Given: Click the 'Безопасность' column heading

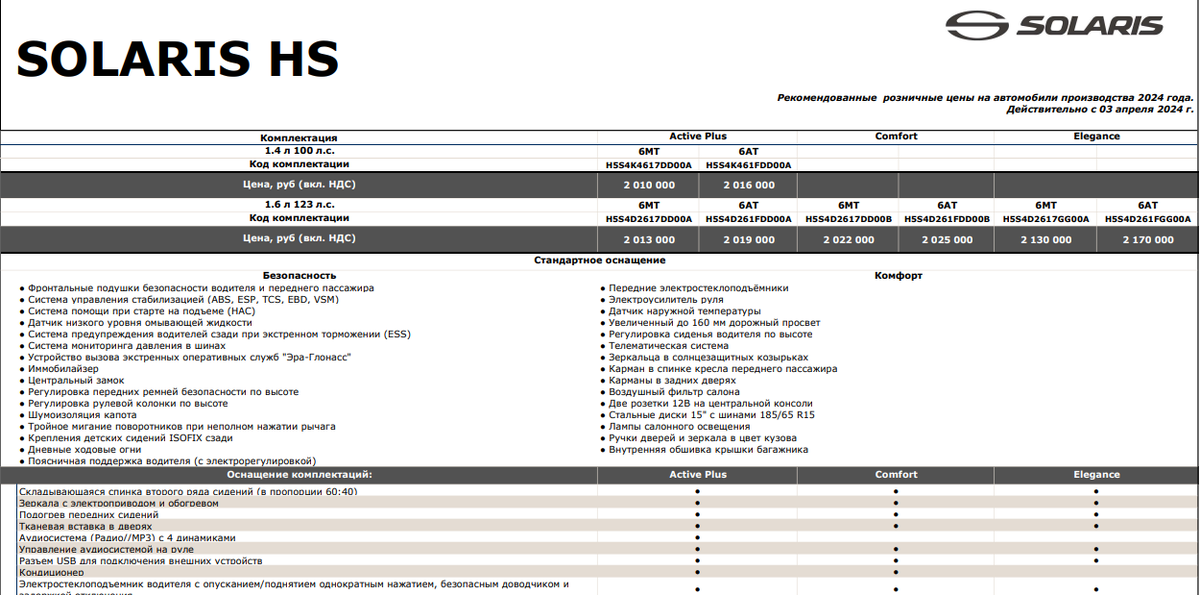Looking at the screenshot, I should (299, 275).
